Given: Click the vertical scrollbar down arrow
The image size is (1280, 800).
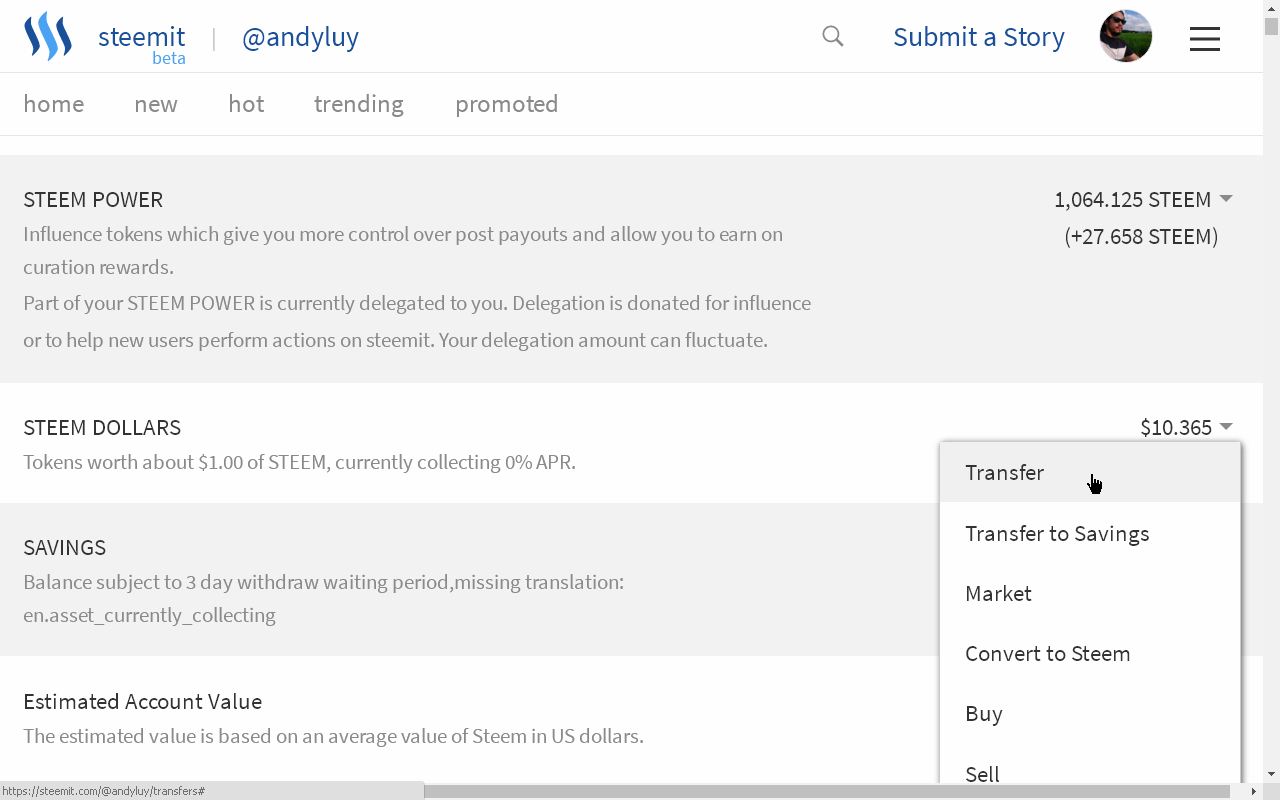Looking at the screenshot, I should point(1271,773).
